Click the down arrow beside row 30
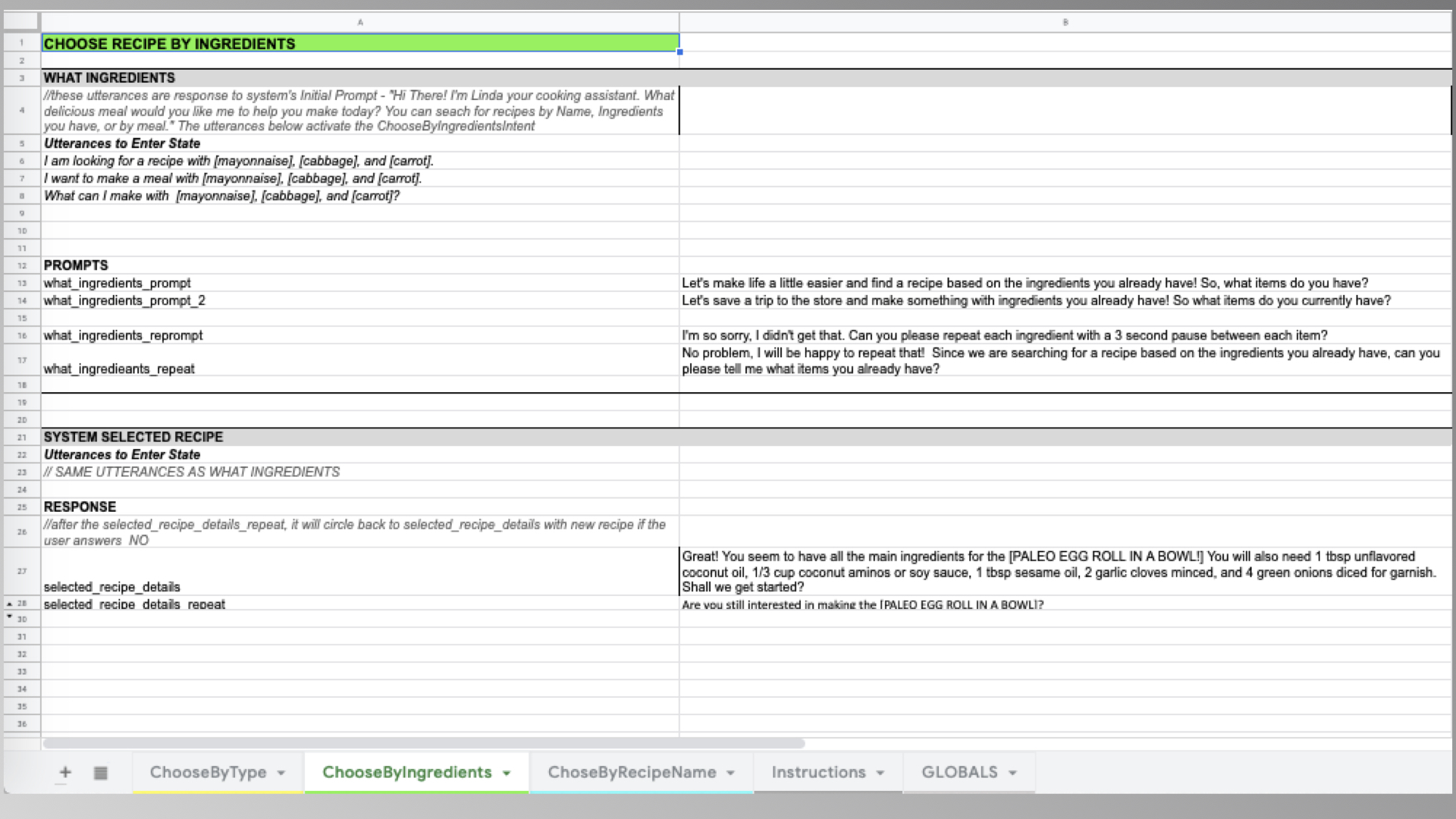Image resolution: width=1456 pixels, height=819 pixels. [x=9, y=617]
